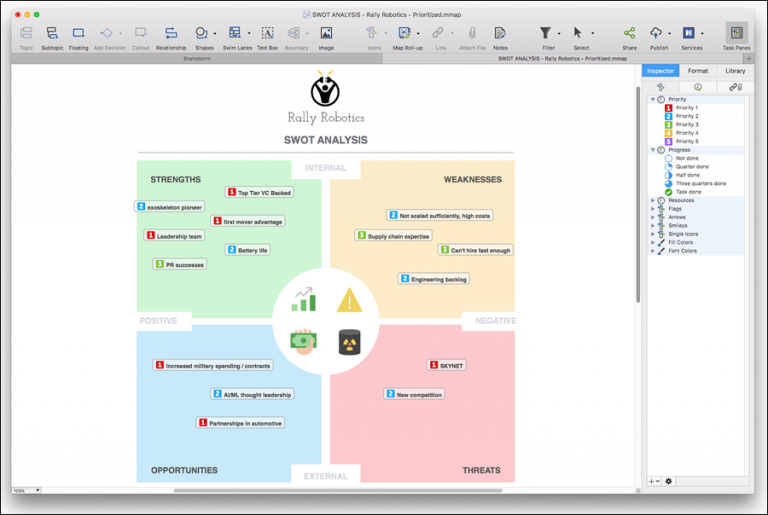
Task: Open the task info clock sub-tab in Inspector
Action: click(x=697, y=87)
